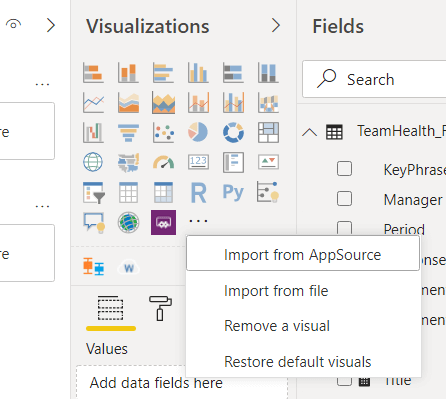Check the KeyPhrase field checkbox

pyautogui.click(x=344, y=169)
